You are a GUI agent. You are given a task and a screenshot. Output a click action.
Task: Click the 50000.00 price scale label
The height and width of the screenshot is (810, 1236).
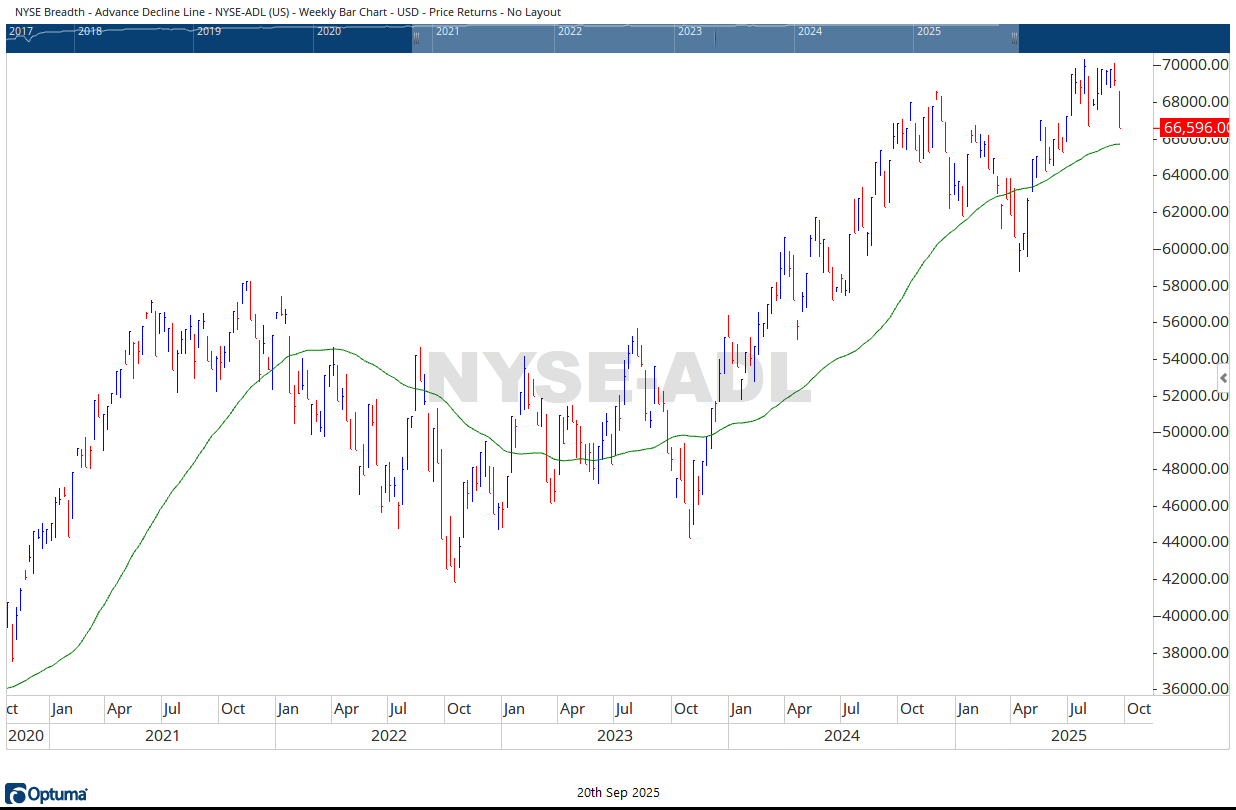(1195, 432)
